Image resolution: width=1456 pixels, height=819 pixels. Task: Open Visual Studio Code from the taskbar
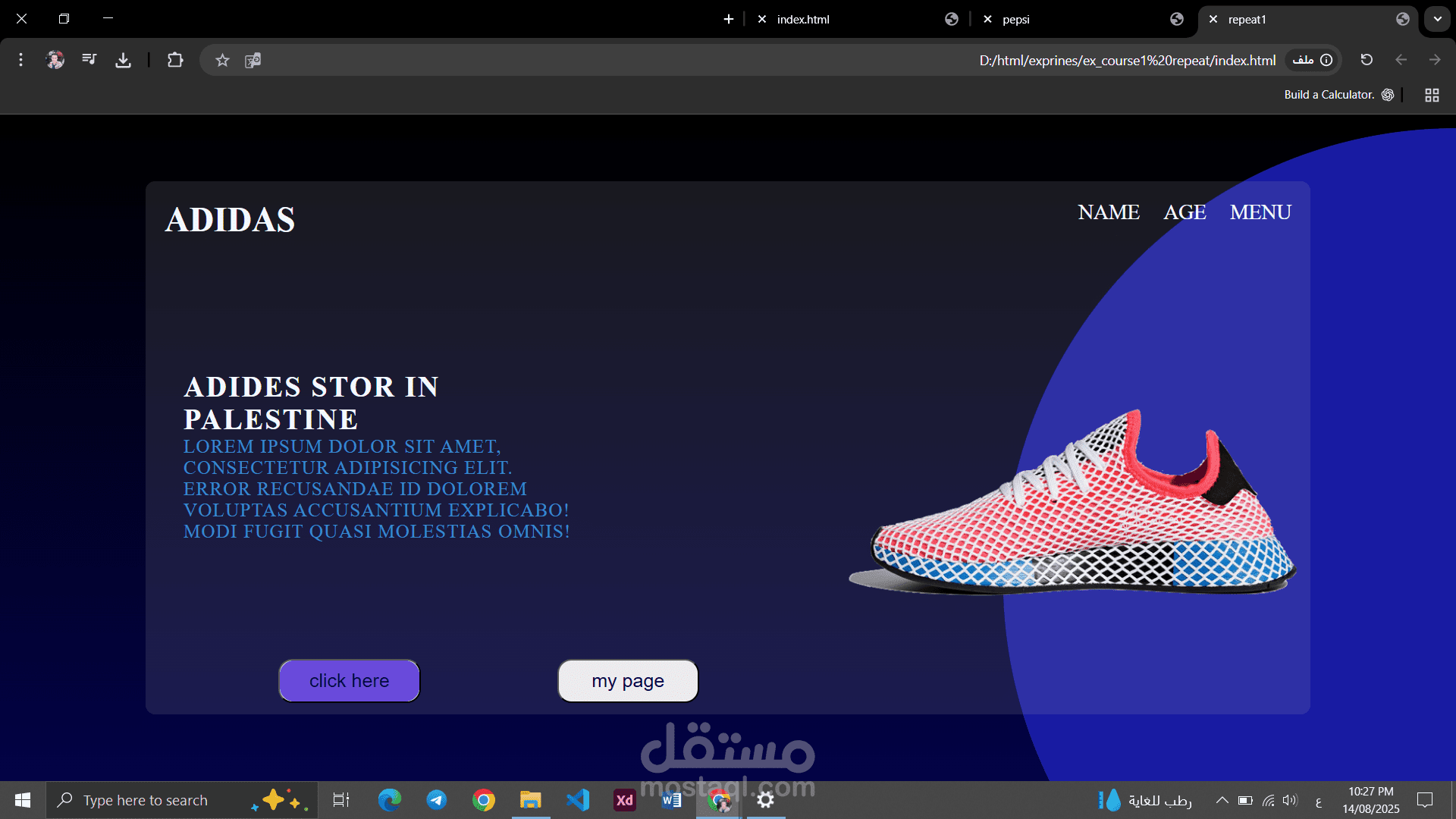pos(578,800)
